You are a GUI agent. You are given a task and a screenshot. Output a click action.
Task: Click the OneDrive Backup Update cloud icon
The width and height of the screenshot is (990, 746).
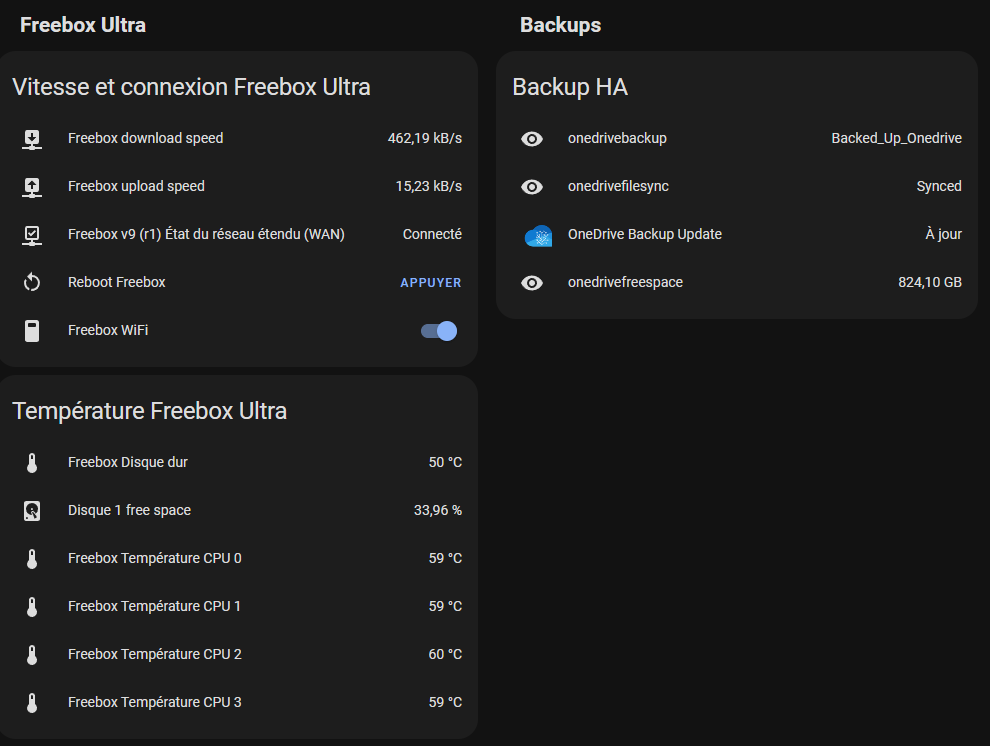point(539,235)
